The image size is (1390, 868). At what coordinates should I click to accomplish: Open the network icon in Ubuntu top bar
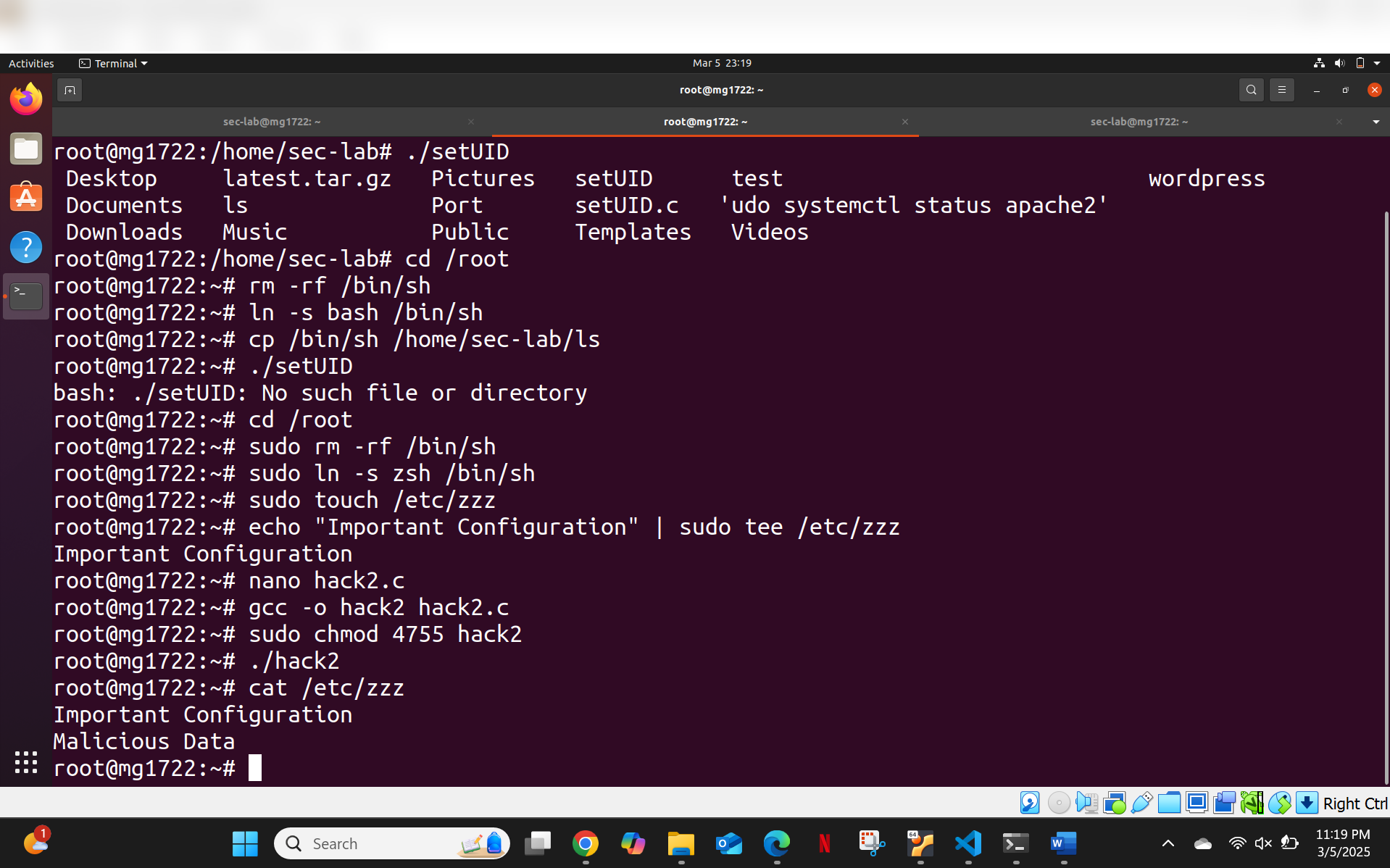point(1319,63)
